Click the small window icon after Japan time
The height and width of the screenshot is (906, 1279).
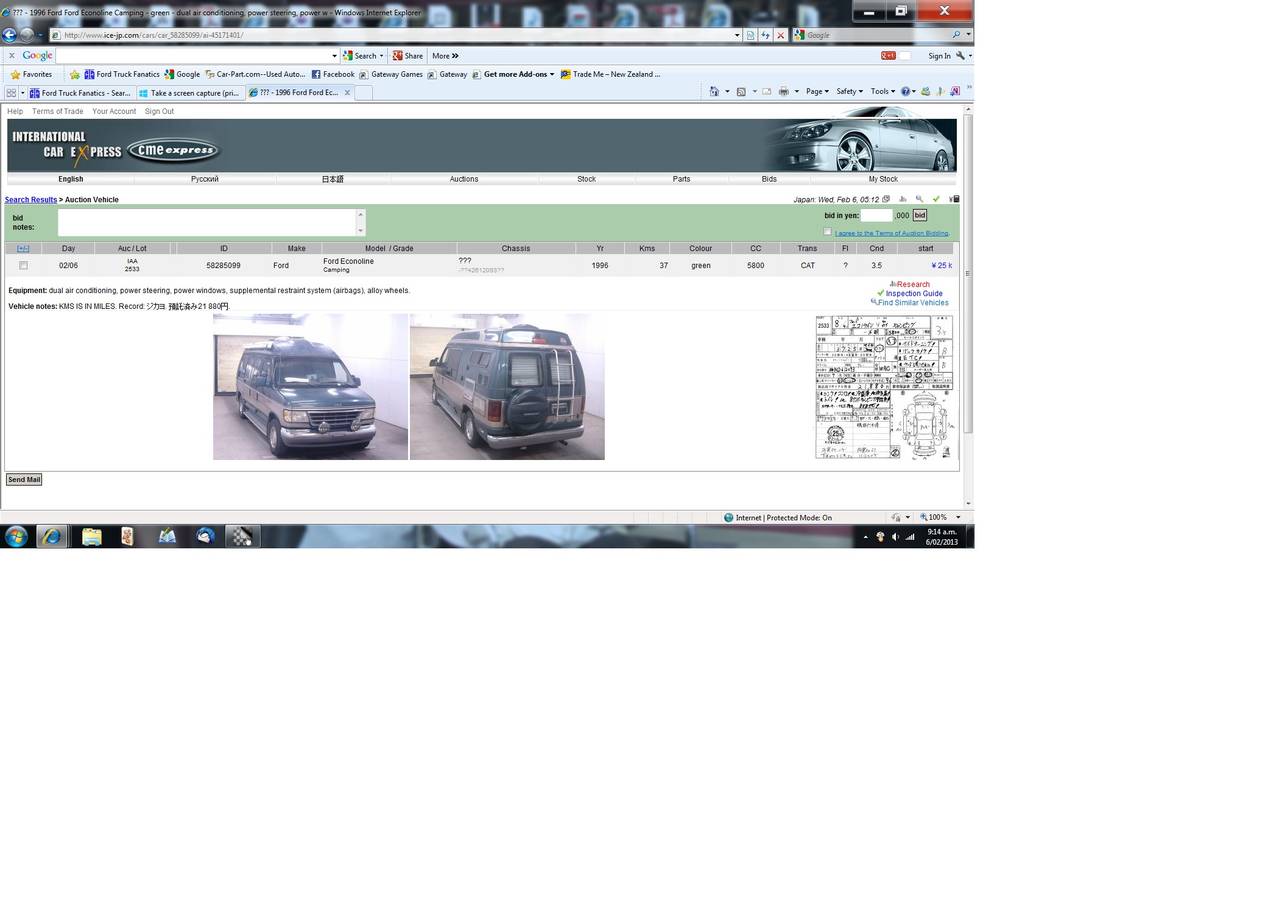(x=886, y=199)
